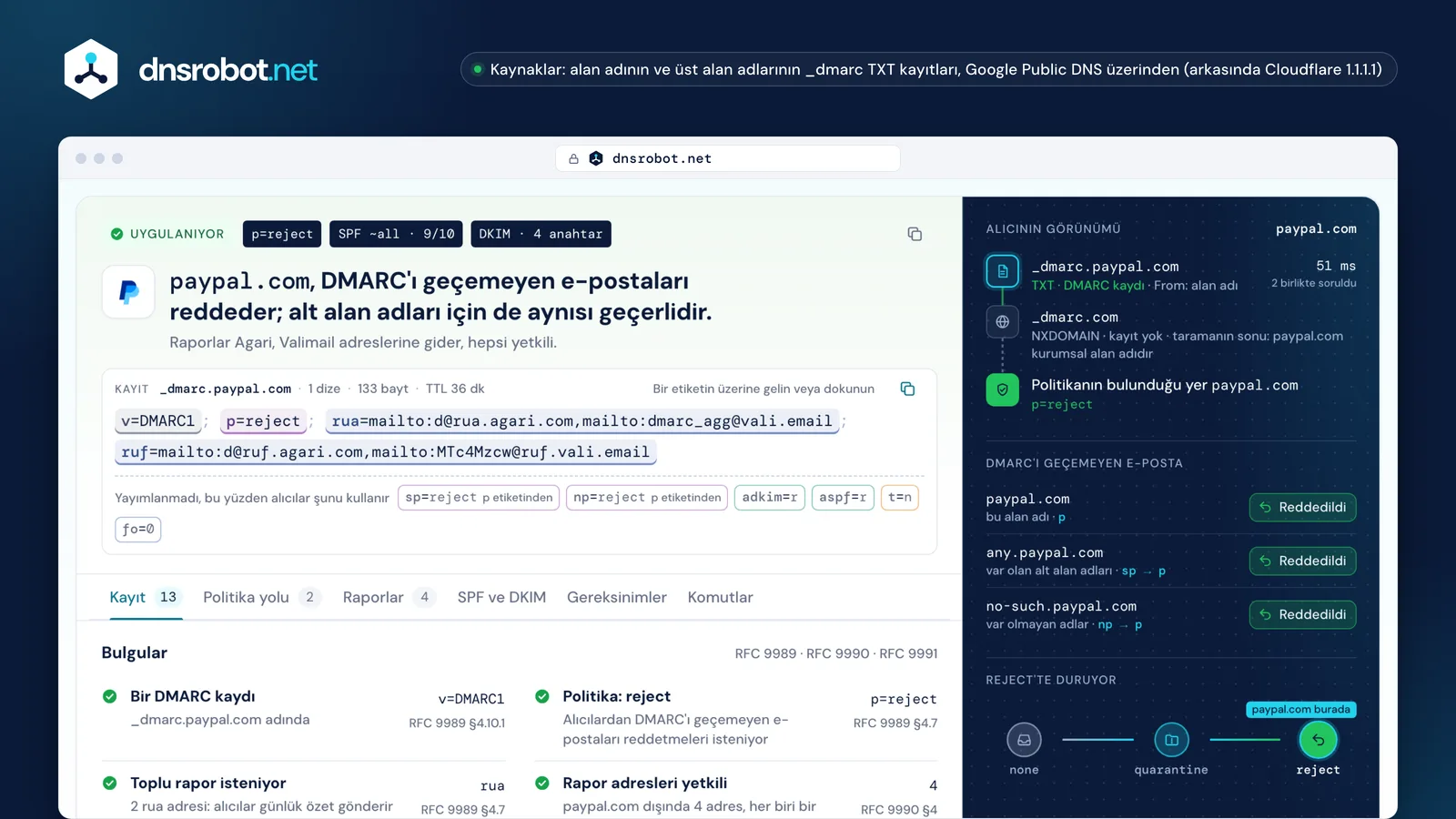Click the check icon beside Toplu rapor isteniyor
The height and width of the screenshot is (819, 1456).
(x=110, y=783)
